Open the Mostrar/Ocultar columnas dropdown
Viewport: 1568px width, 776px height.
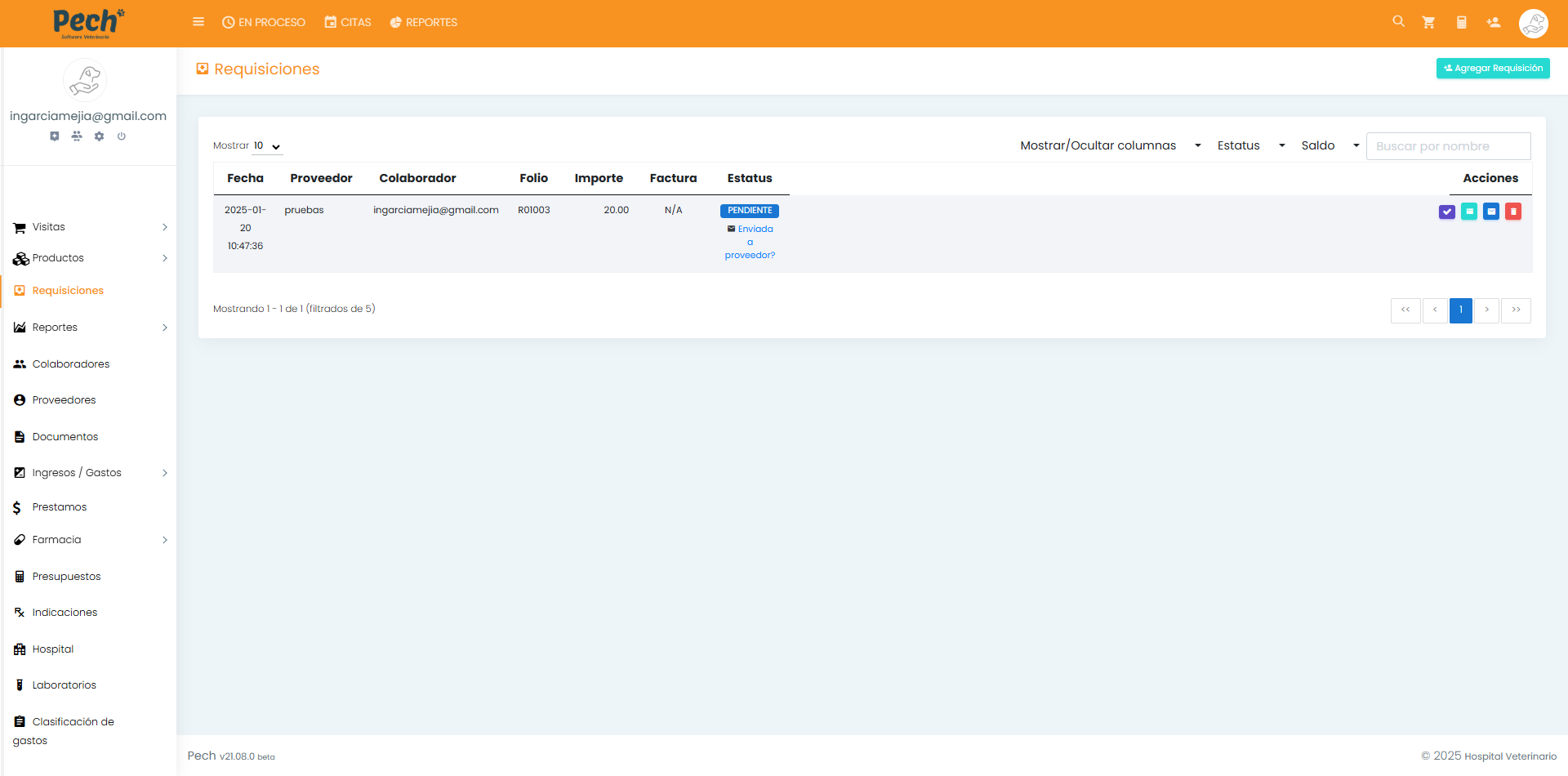(x=1110, y=145)
